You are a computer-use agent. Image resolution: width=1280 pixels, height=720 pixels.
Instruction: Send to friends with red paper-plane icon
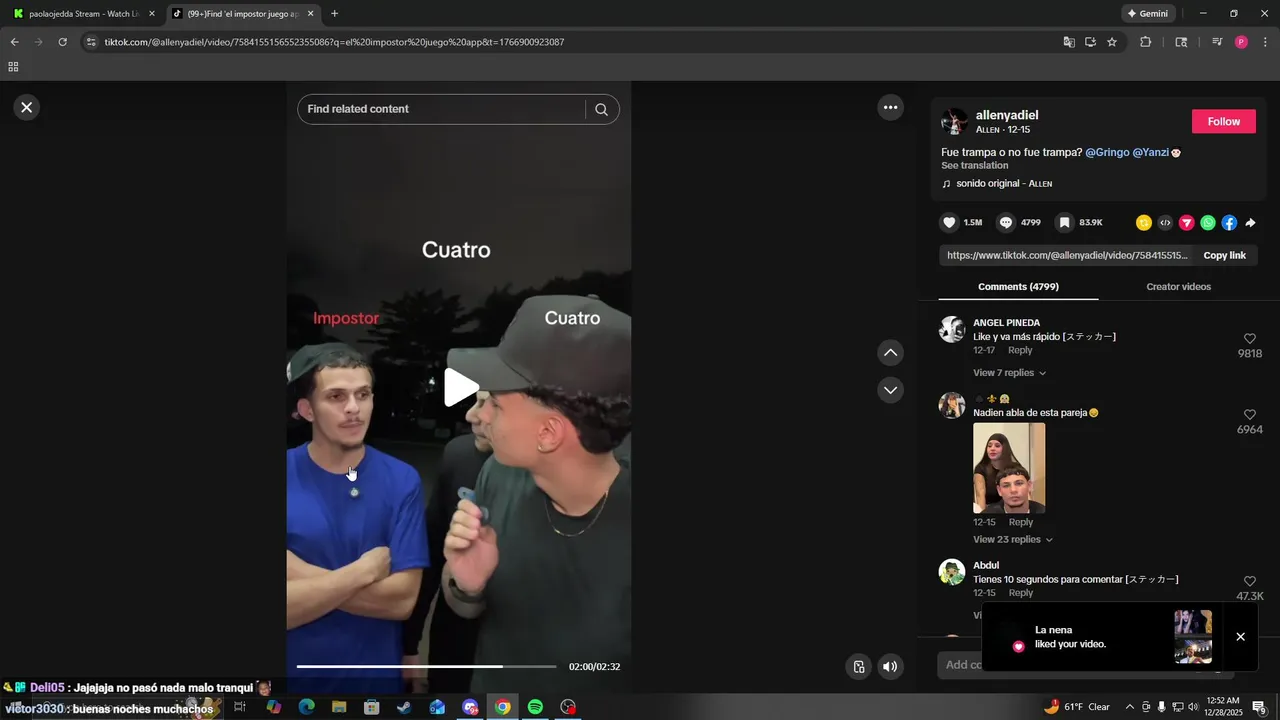pyautogui.click(x=1187, y=223)
